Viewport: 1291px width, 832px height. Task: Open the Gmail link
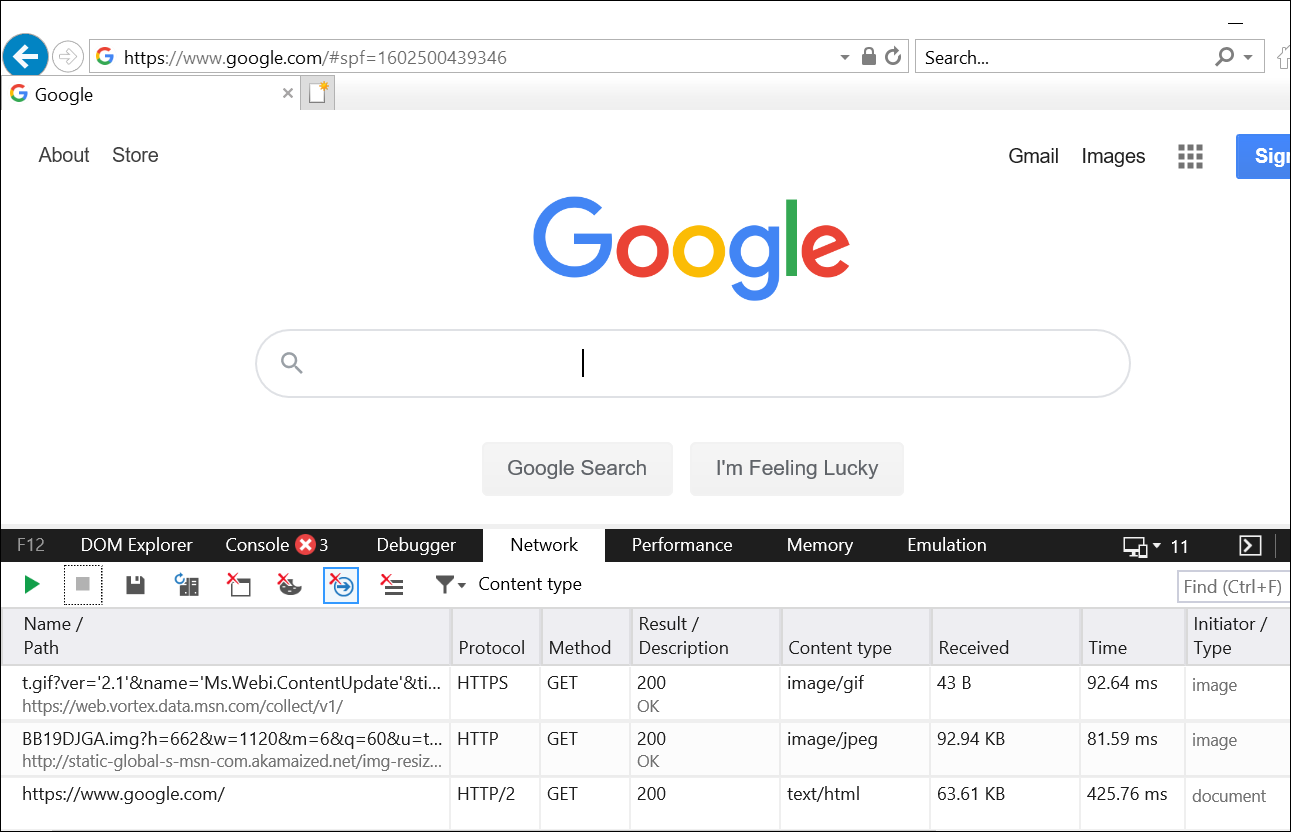[1033, 156]
